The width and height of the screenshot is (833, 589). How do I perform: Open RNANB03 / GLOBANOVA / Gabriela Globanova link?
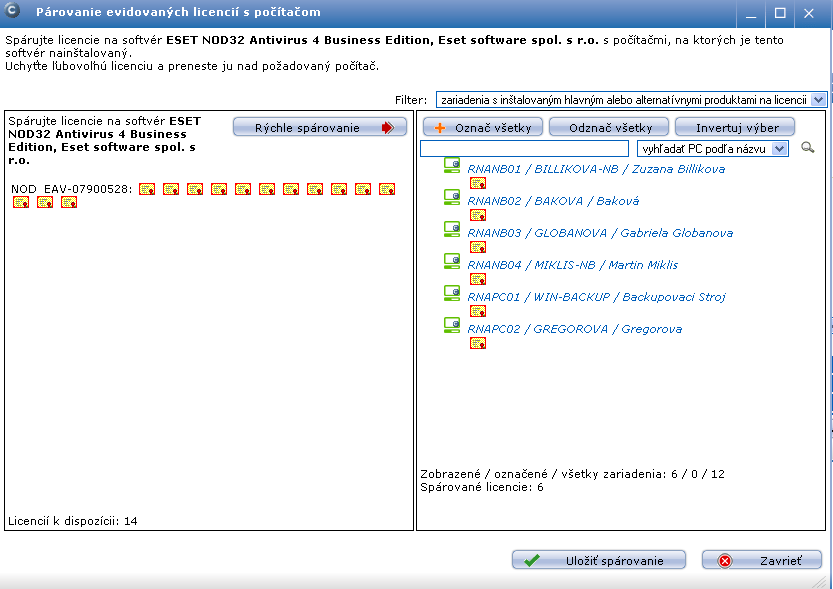(600, 233)
